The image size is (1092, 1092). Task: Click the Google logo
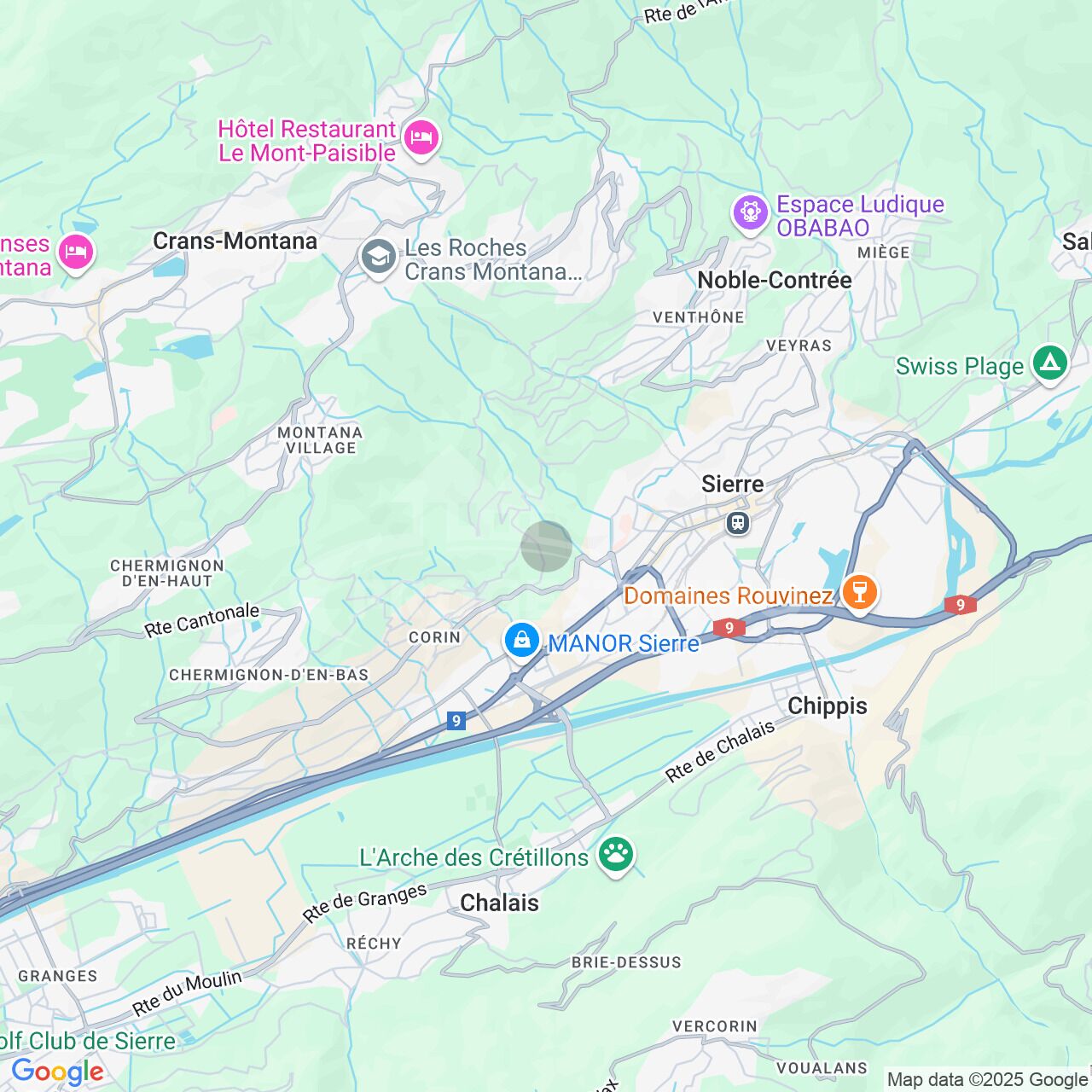coord(57,1072)
